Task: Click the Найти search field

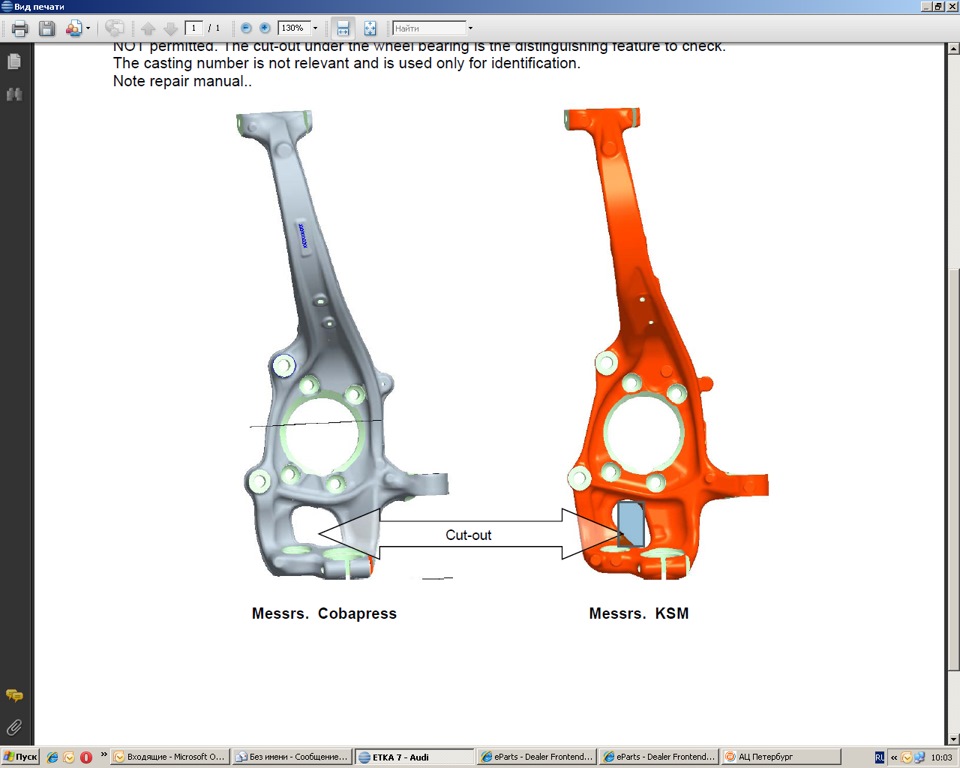Action: point(430,28)
